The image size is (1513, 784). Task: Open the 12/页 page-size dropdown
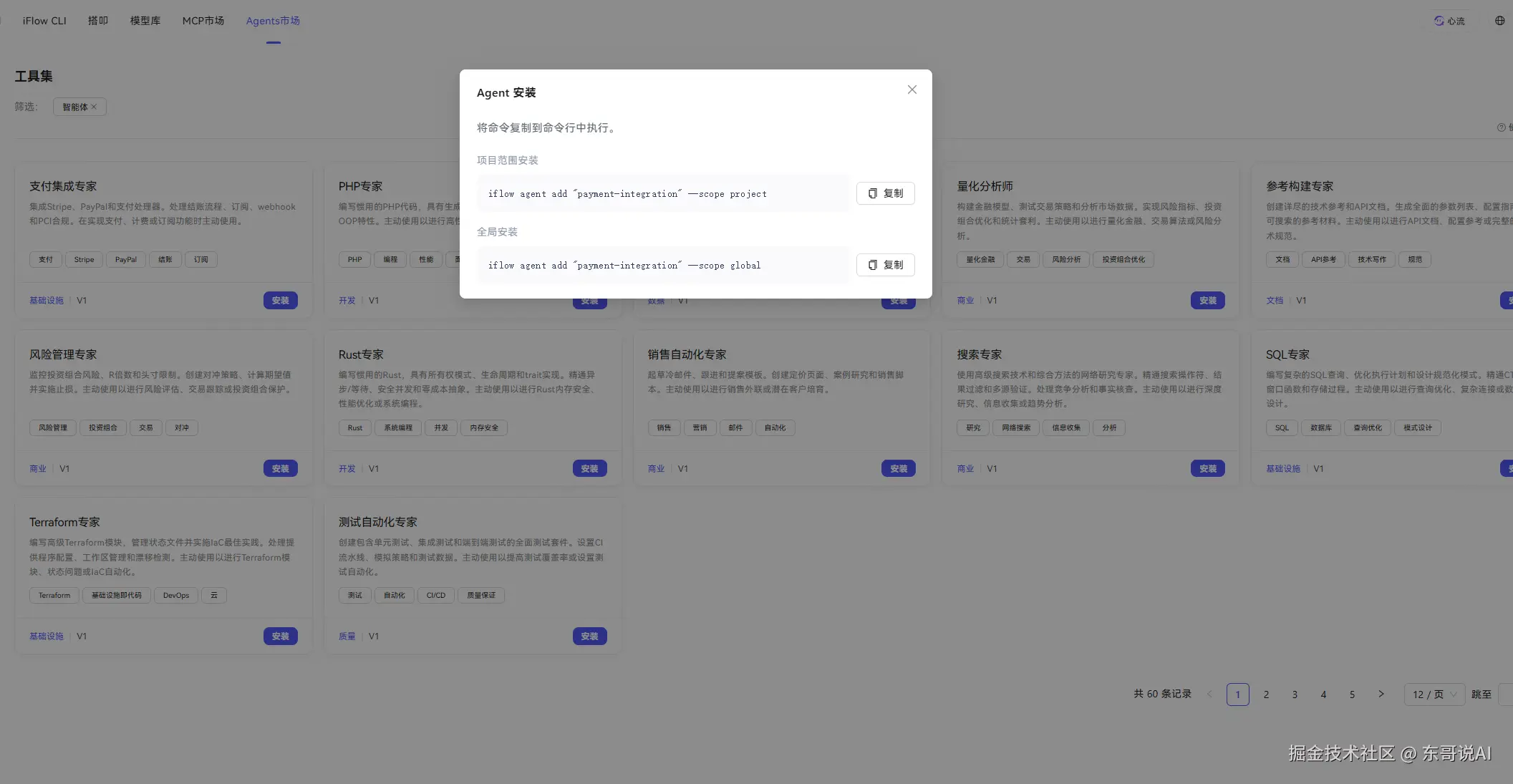click(1434, 694)
